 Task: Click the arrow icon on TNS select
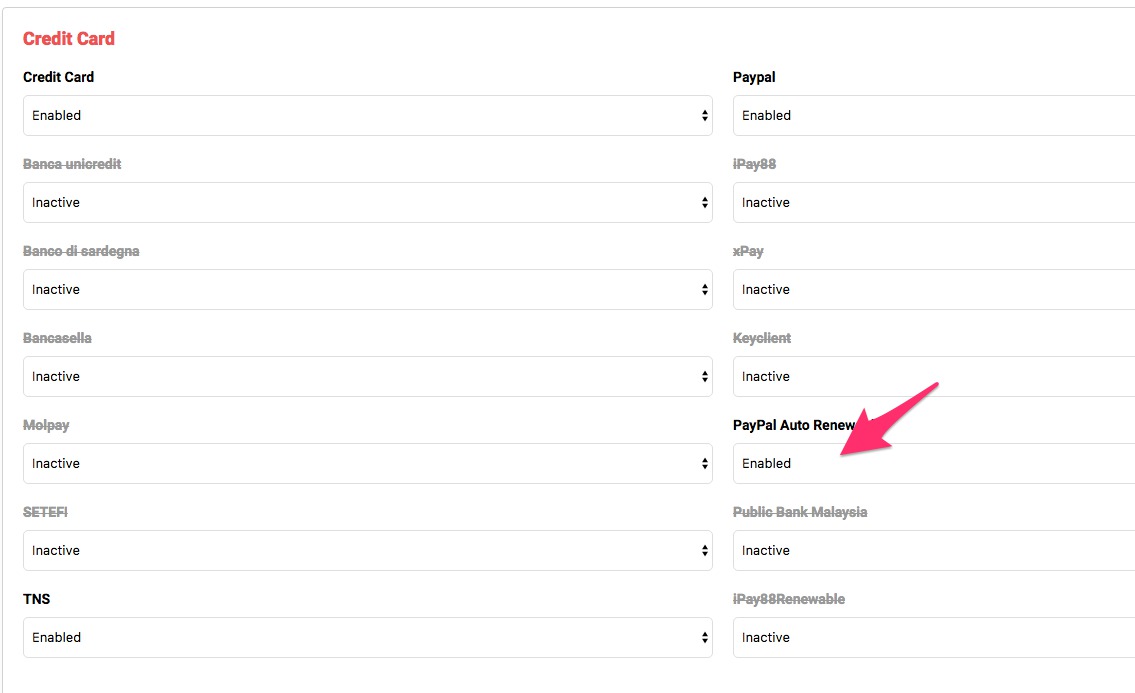click(x=705, y=638)
